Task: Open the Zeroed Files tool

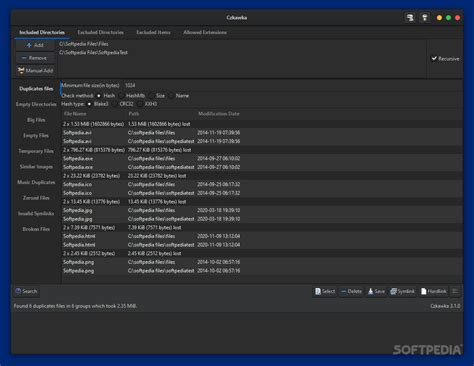Action: coord(36,198)
